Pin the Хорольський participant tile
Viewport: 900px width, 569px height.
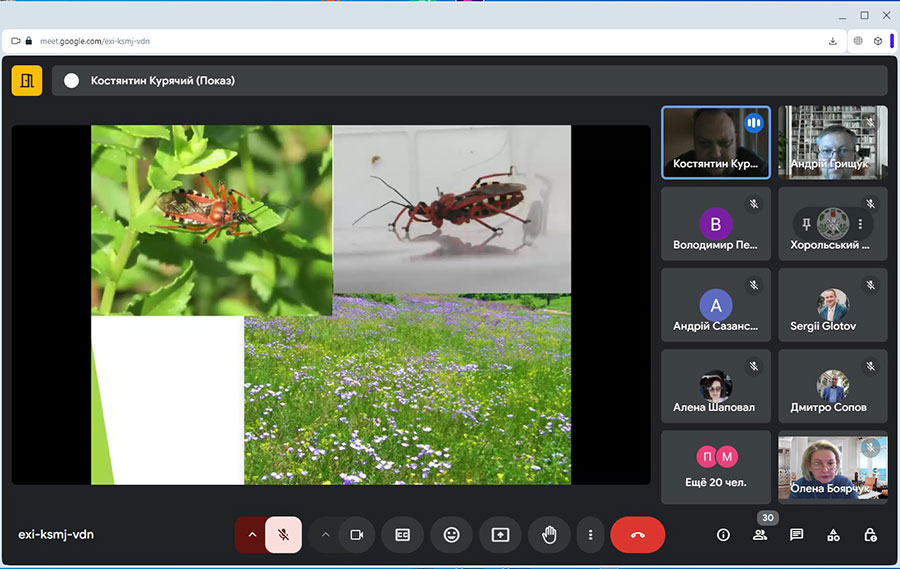[x=806, y=224]
